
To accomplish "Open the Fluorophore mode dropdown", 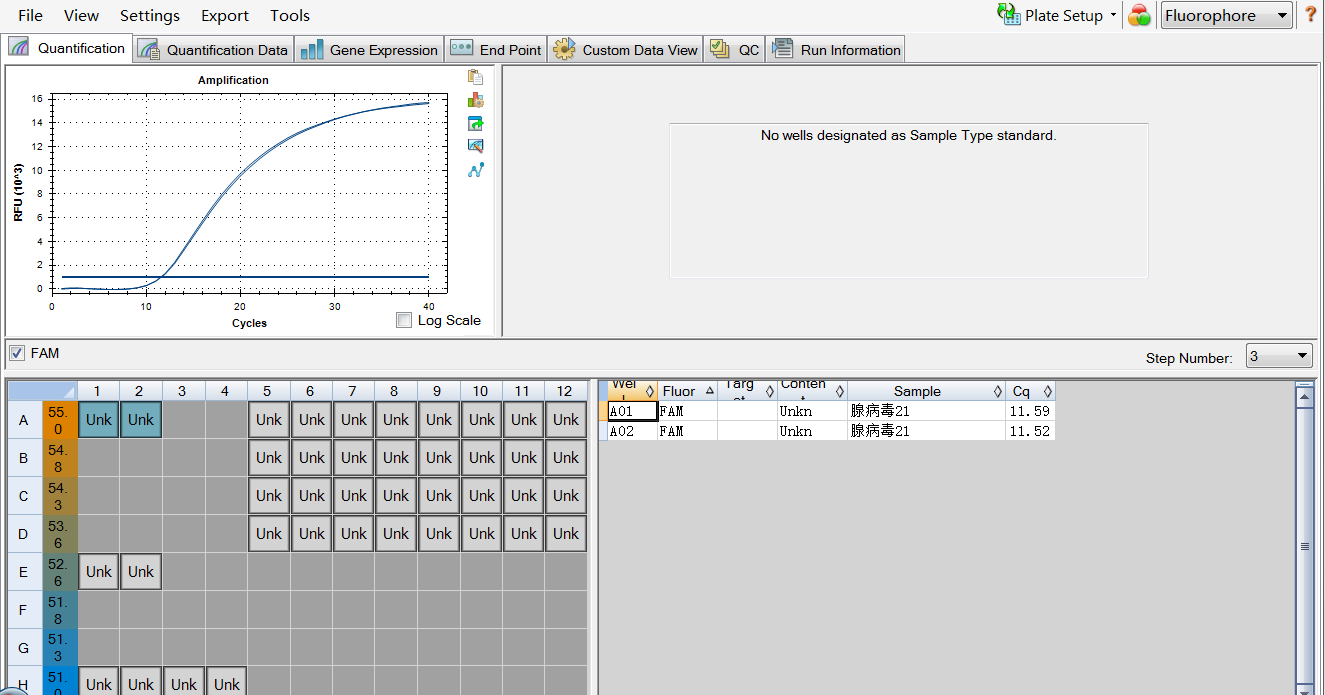I will click(x=1226, y=16).
